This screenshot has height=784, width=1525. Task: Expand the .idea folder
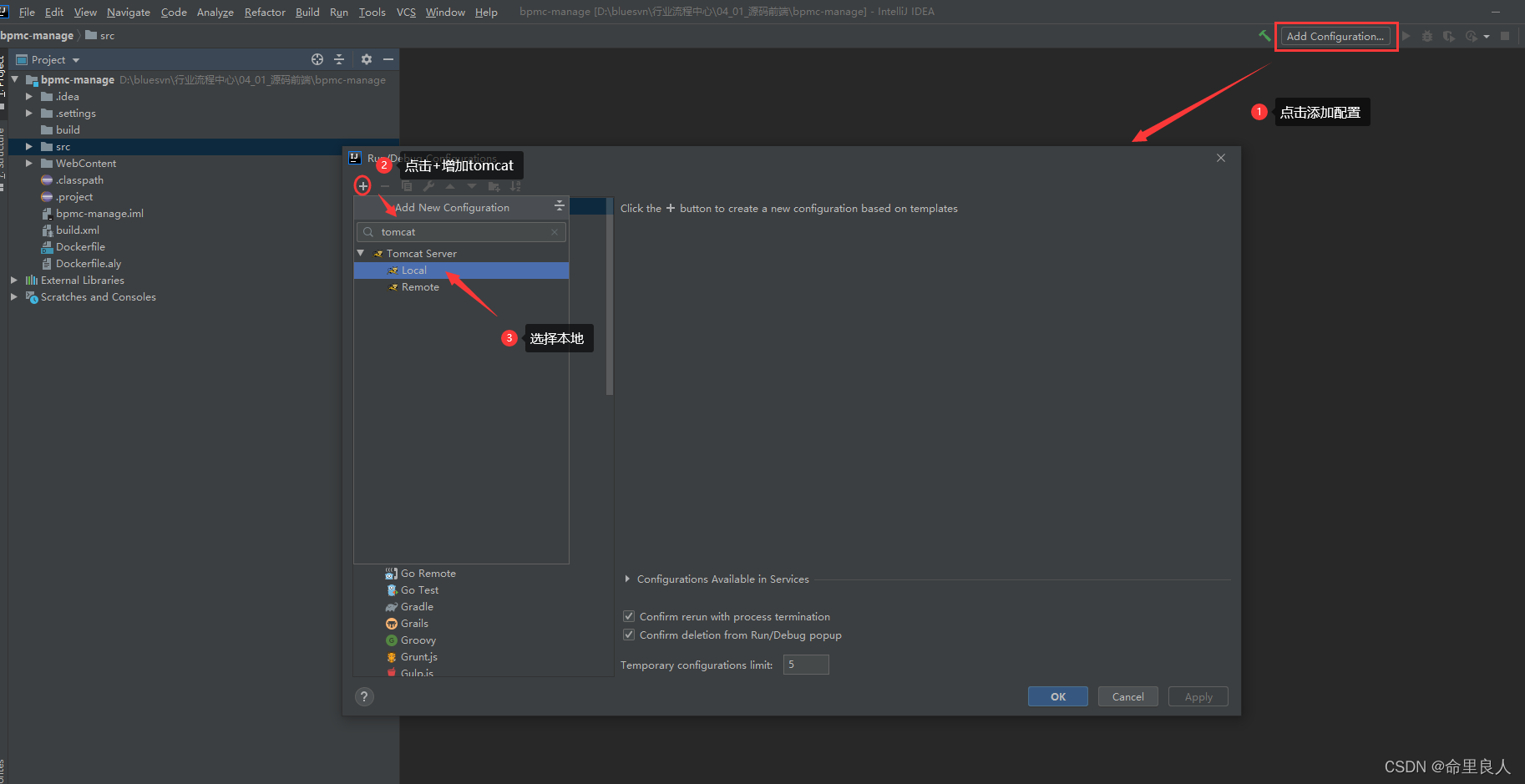(x=29, y=96)
